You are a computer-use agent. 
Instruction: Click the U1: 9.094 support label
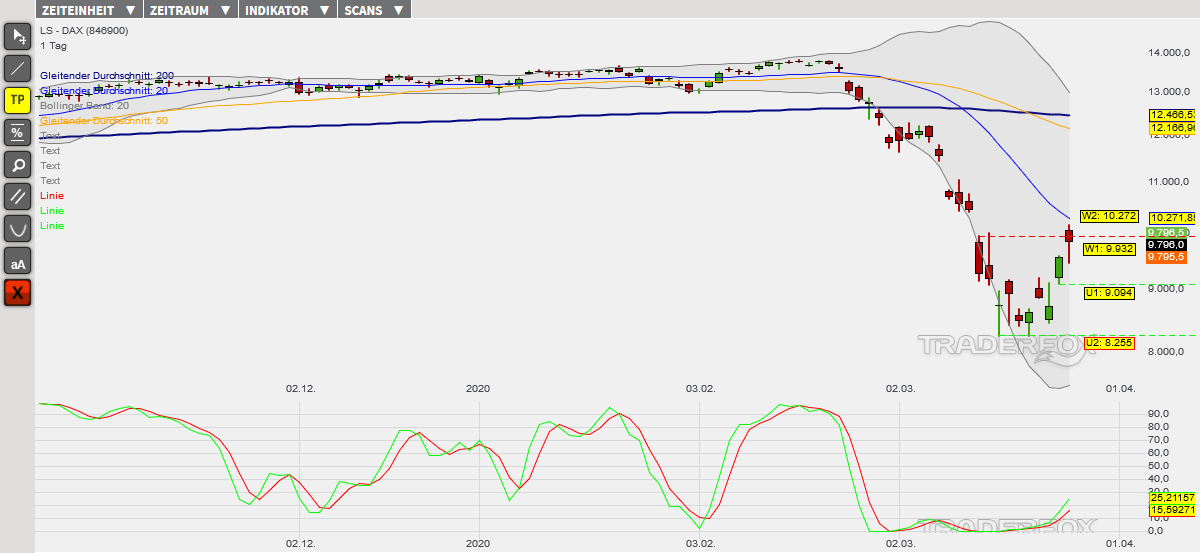coord(1108,293)
